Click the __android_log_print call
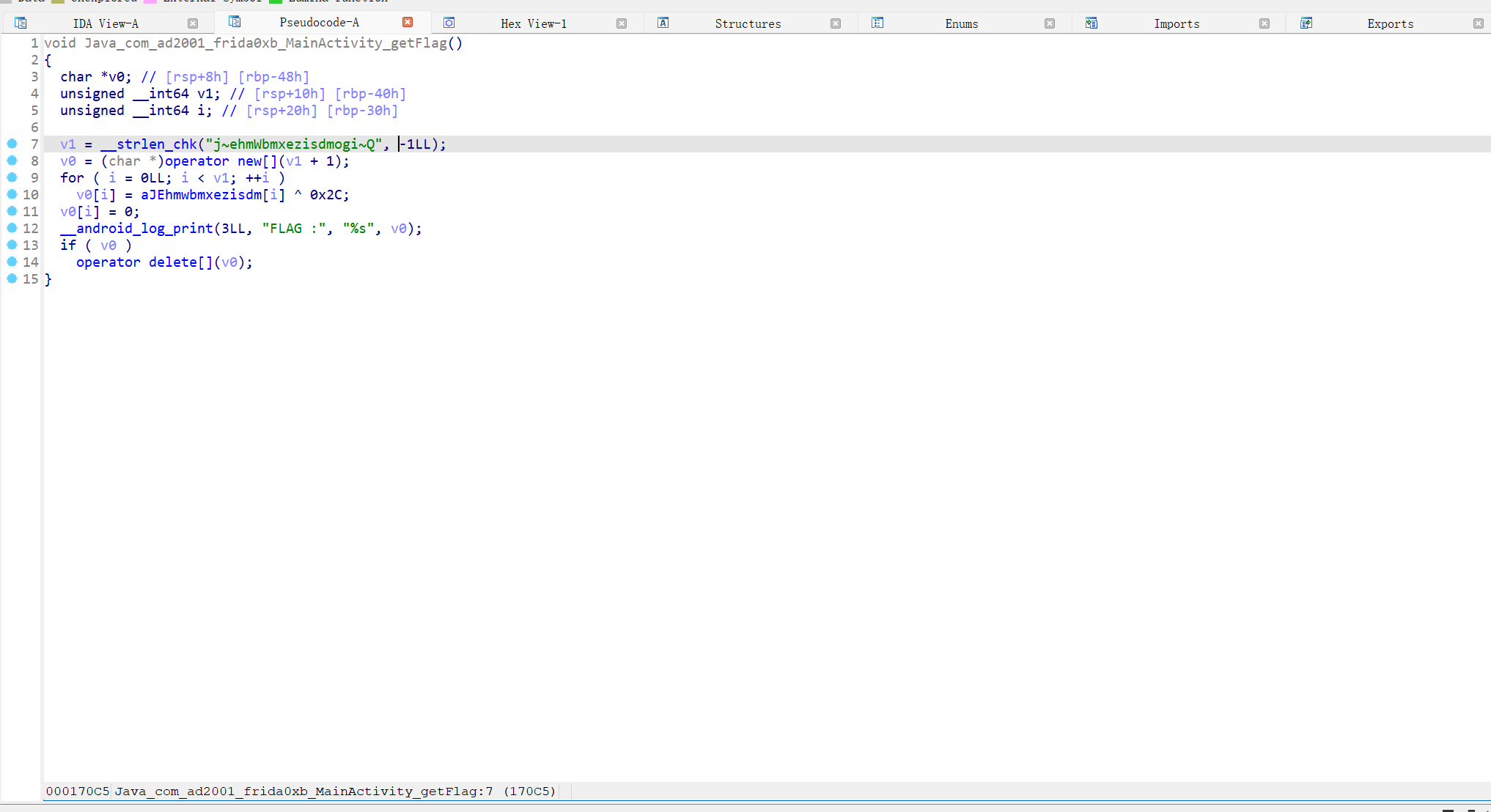The width and height of the screenshot is (1491, 812). coord(136,229)
